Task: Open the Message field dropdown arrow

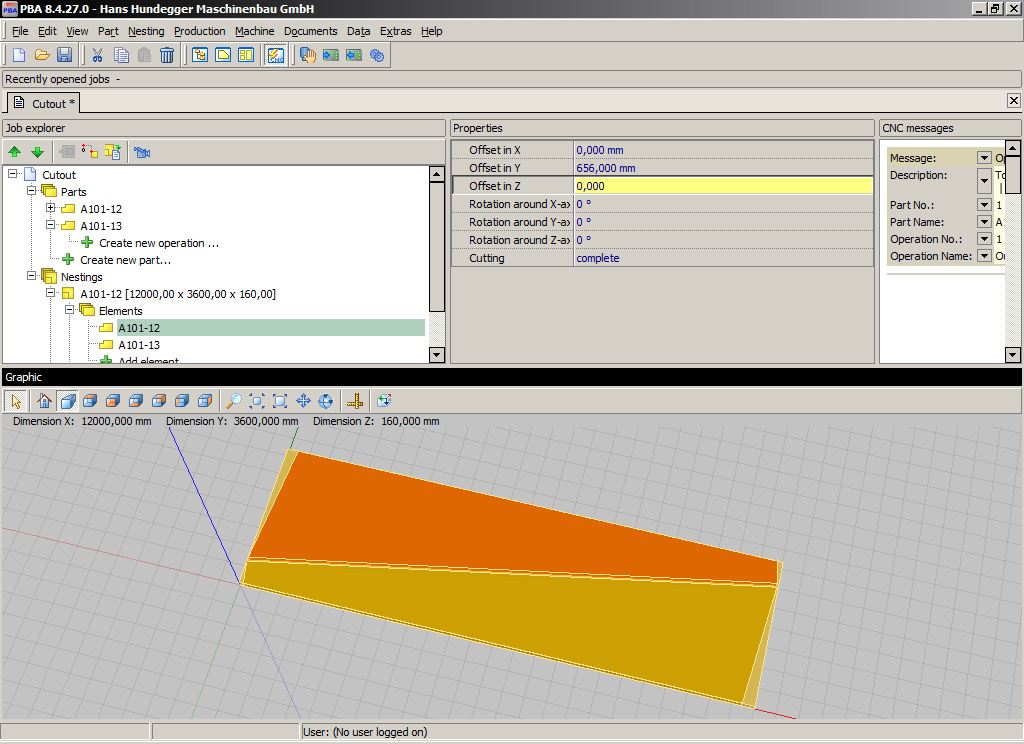Action: (x=984, y=158)
